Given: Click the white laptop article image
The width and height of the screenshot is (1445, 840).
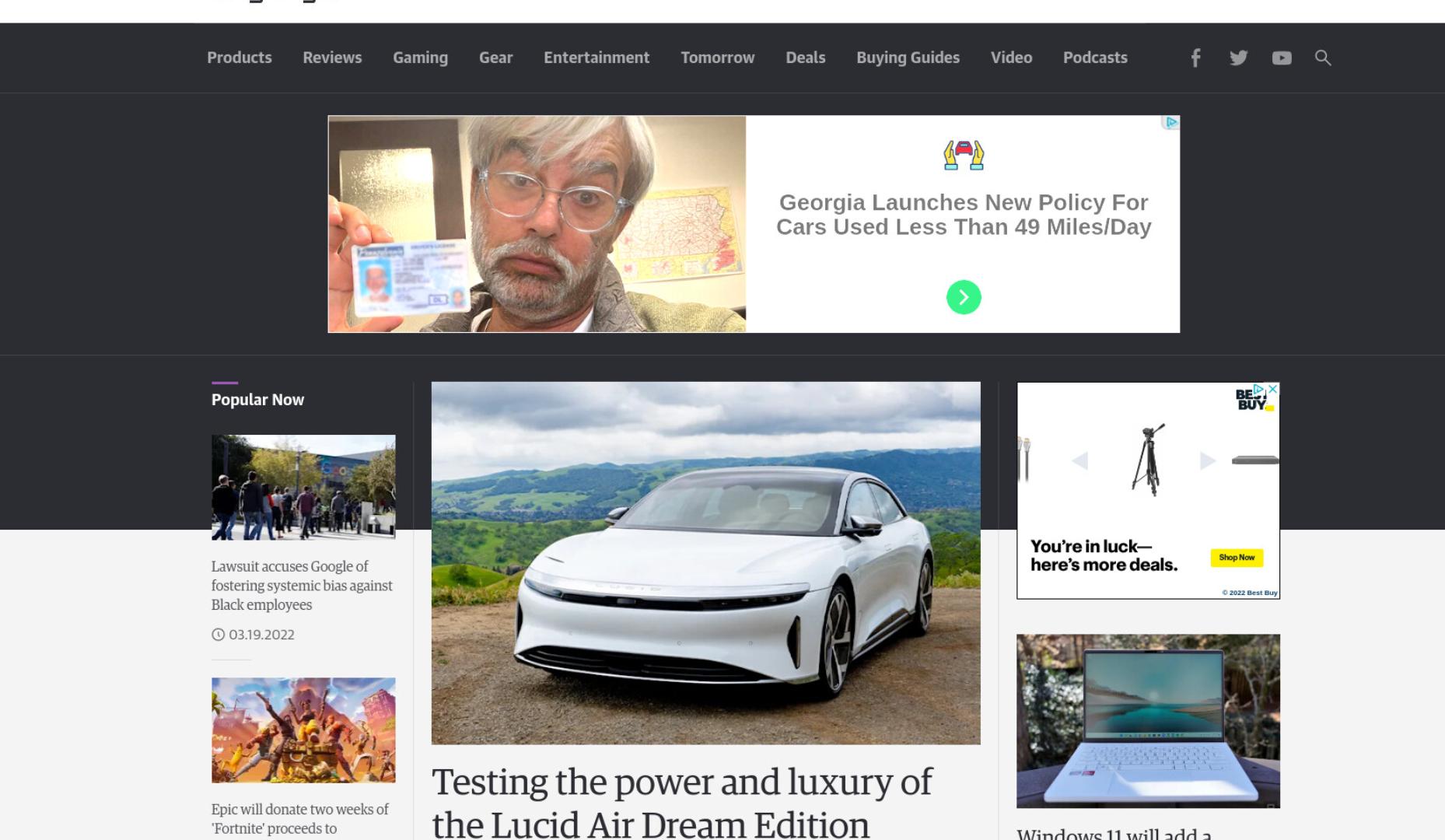Looking at the screenshot, I should click(x=1148, y=721).
